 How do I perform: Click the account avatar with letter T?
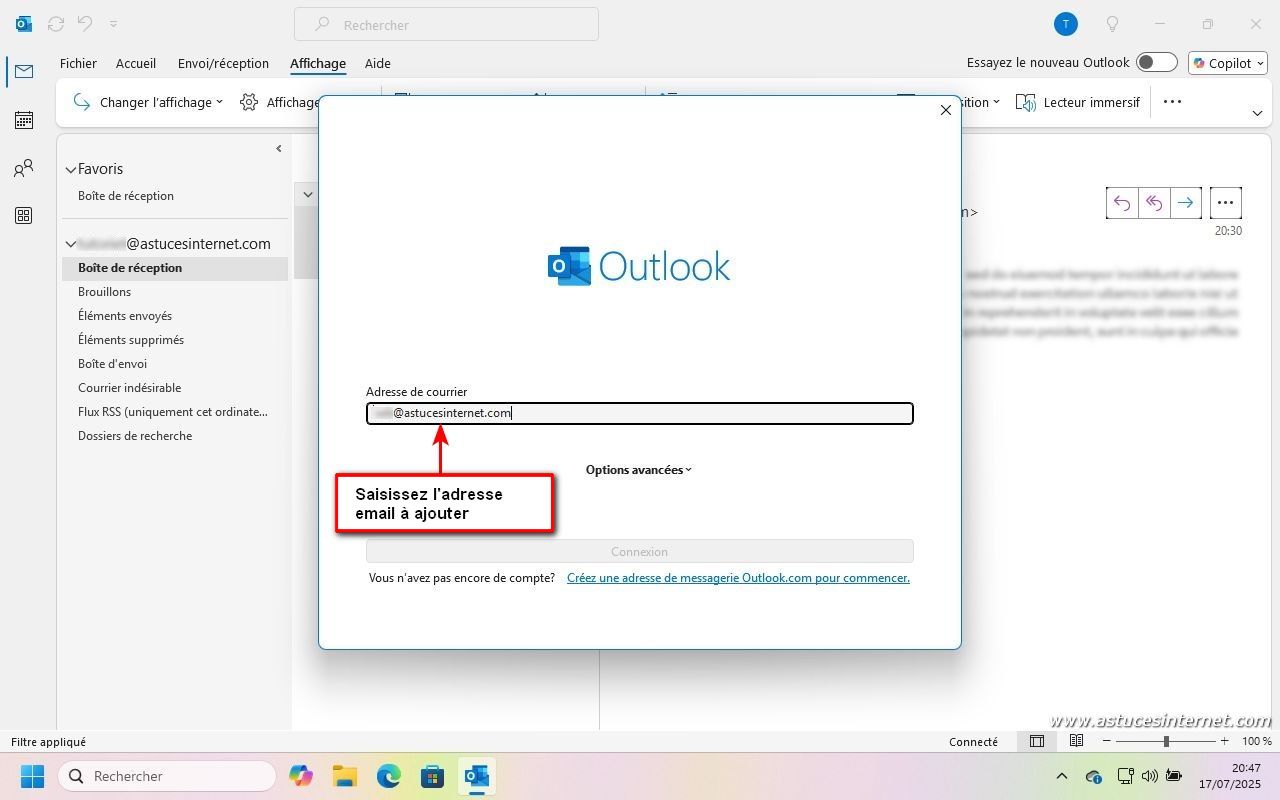[x=1066, y=24]
